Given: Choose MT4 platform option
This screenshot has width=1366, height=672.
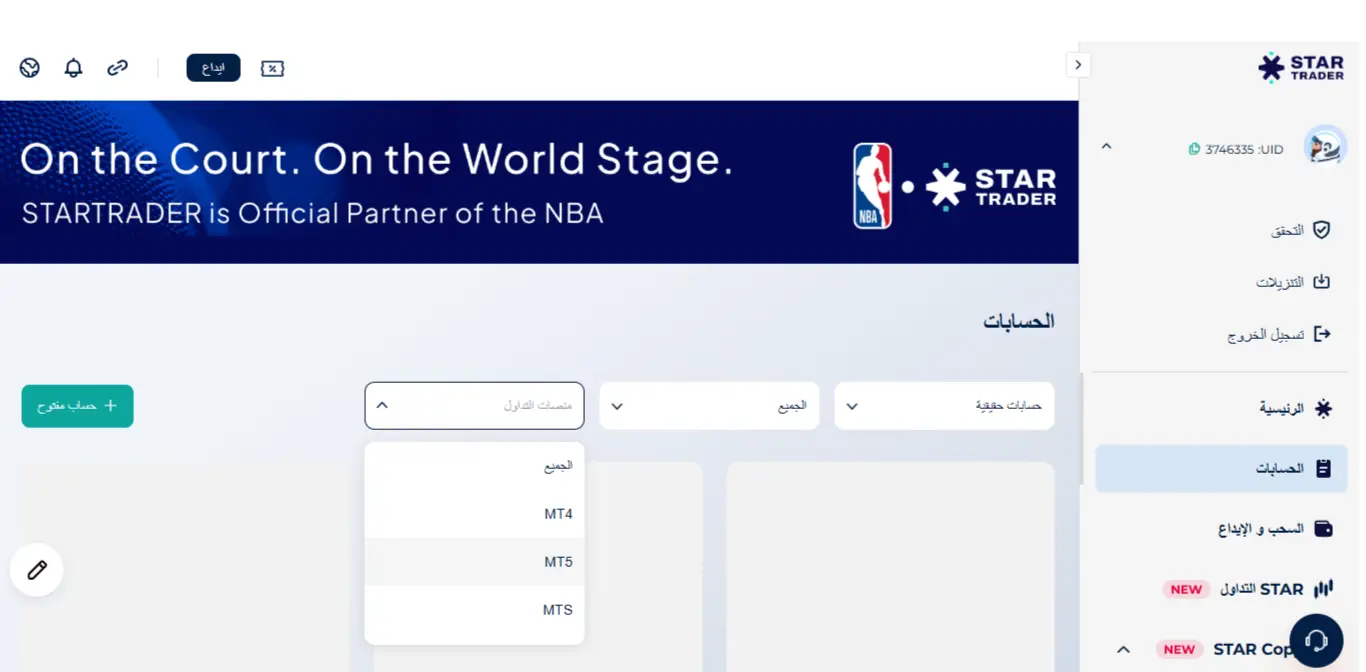Looking at the screenshot, I should coord(474,514).
